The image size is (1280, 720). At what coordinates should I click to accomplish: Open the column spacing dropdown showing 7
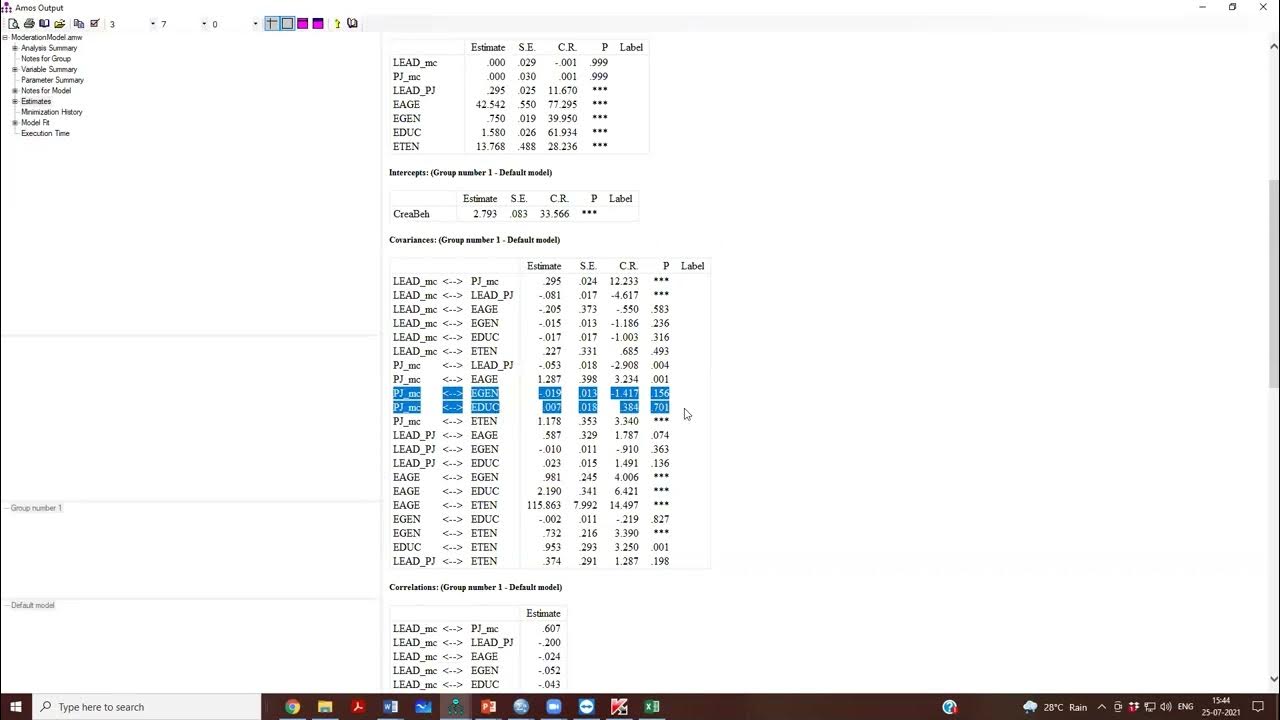coord(204,24)
